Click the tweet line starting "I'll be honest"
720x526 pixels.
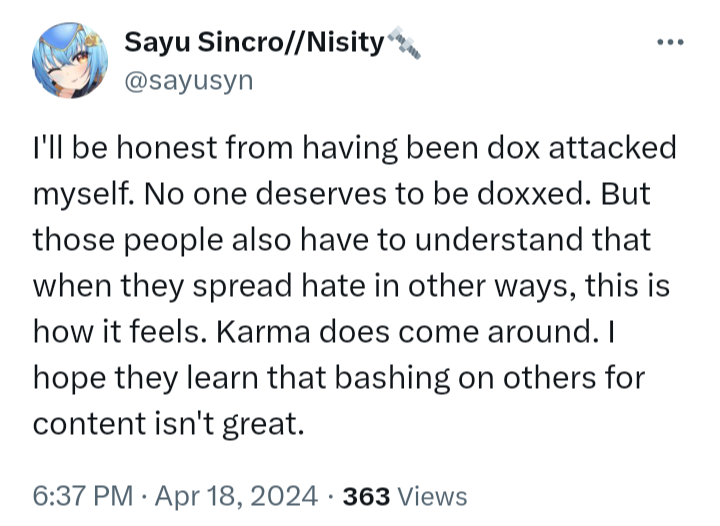(354, 149)
